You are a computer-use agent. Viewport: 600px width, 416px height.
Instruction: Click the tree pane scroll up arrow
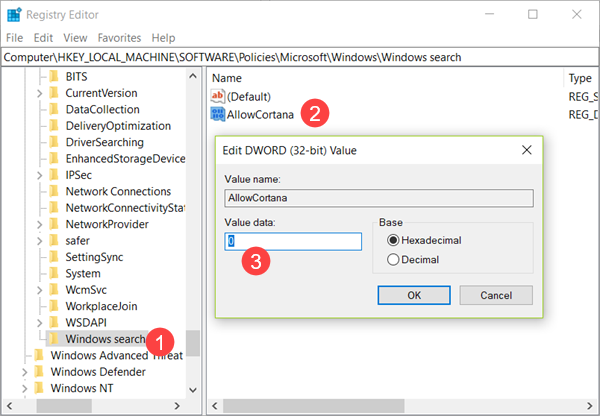[x=193, y=76]
